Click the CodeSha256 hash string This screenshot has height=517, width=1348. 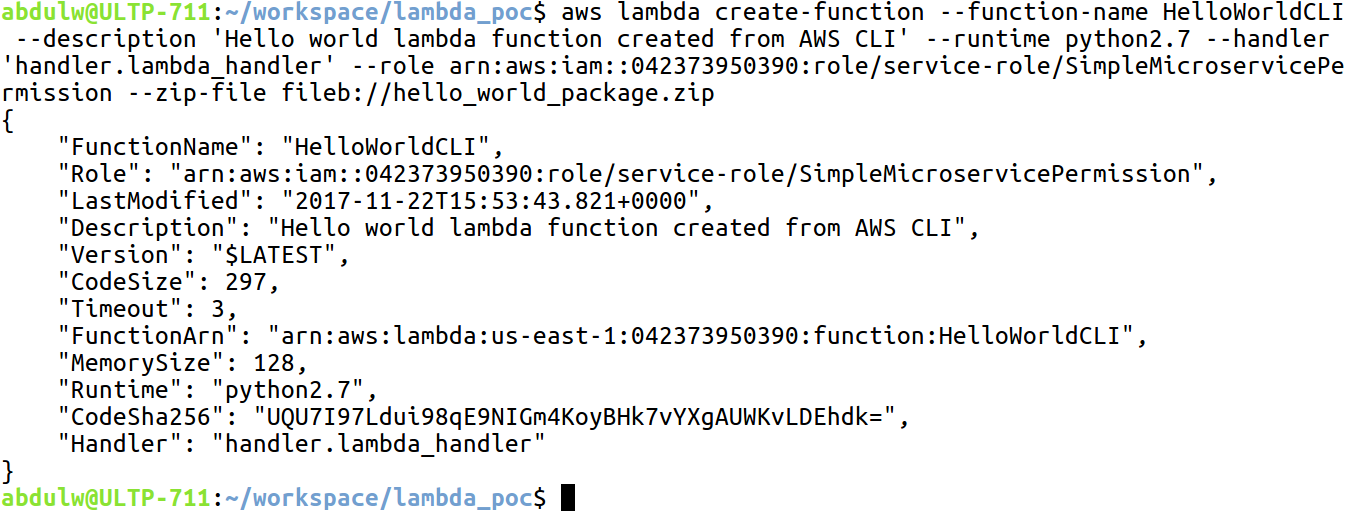575,417
